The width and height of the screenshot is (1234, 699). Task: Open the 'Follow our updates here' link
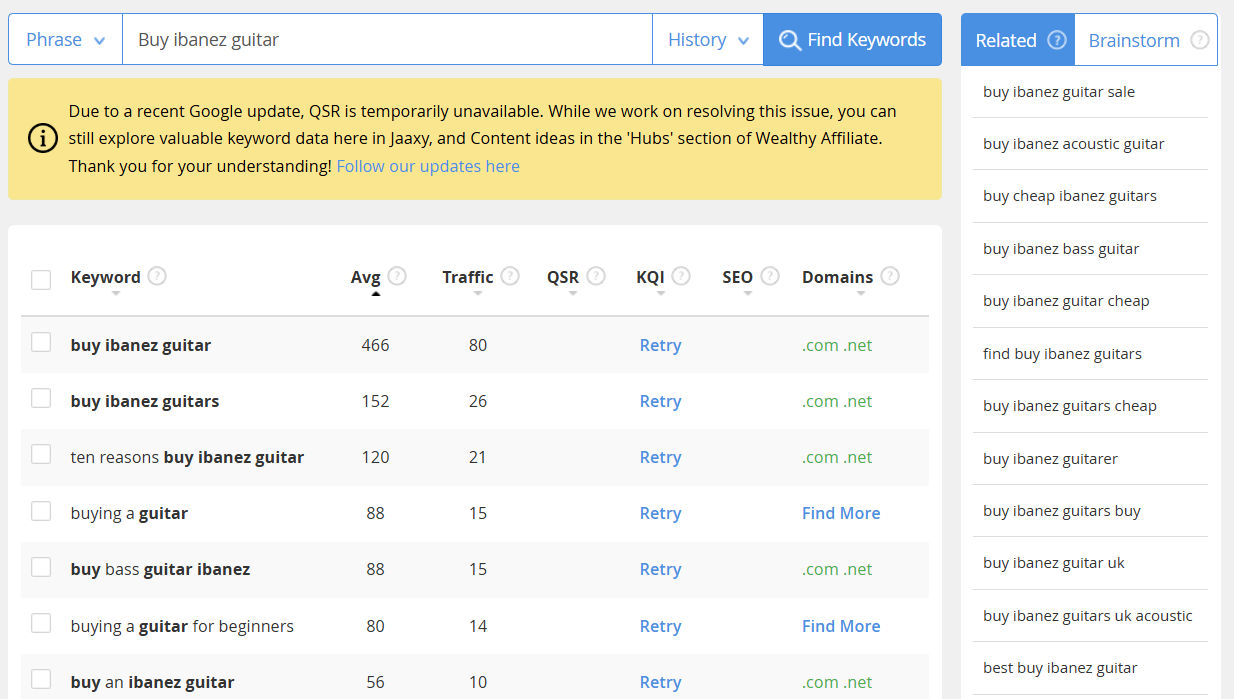tap(428, 165)
